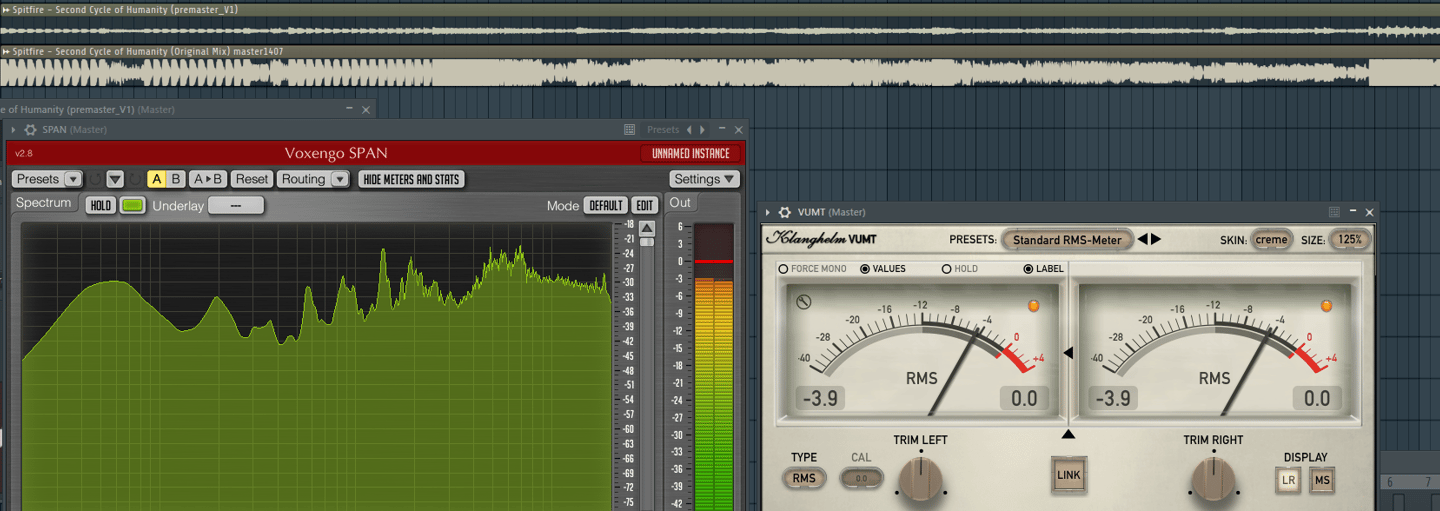
Task: Open the VUMT detailed settings grid icon
Action: point(1334,213)
